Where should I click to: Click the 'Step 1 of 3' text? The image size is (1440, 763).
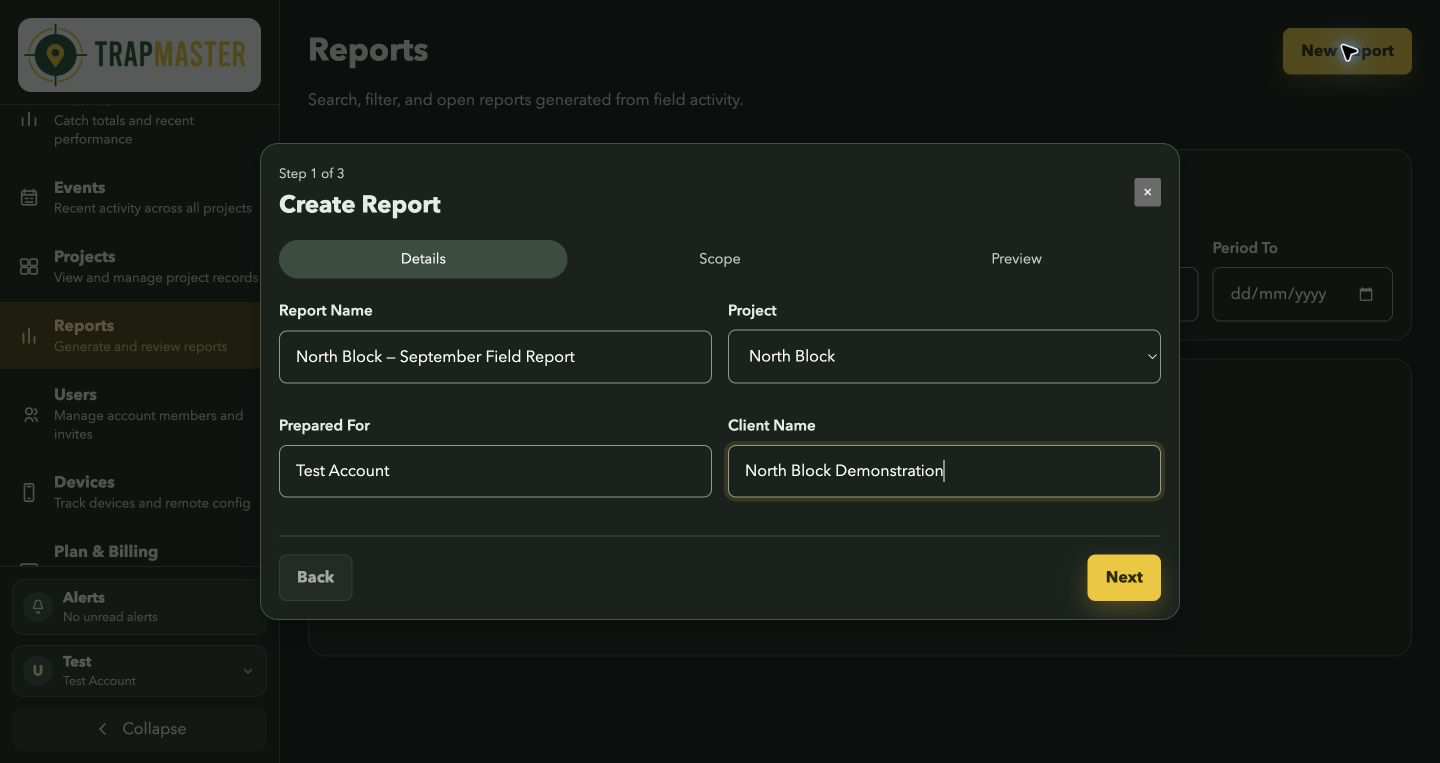tap(311, 173)
